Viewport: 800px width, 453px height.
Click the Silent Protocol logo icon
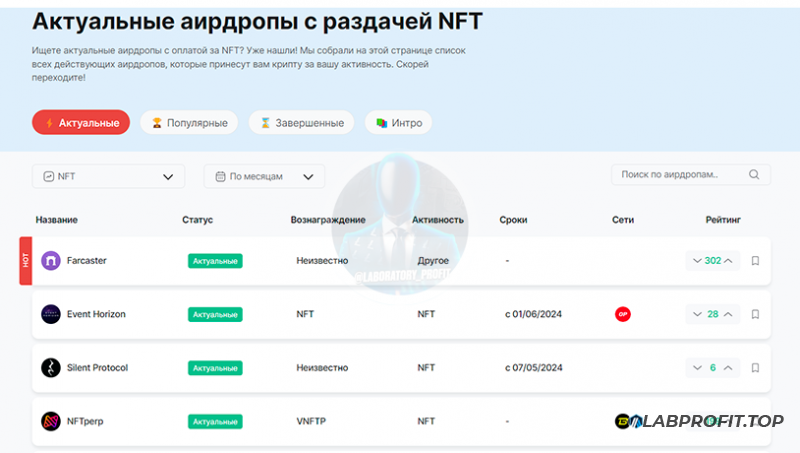pyautogui.click(x=50, y=368)
